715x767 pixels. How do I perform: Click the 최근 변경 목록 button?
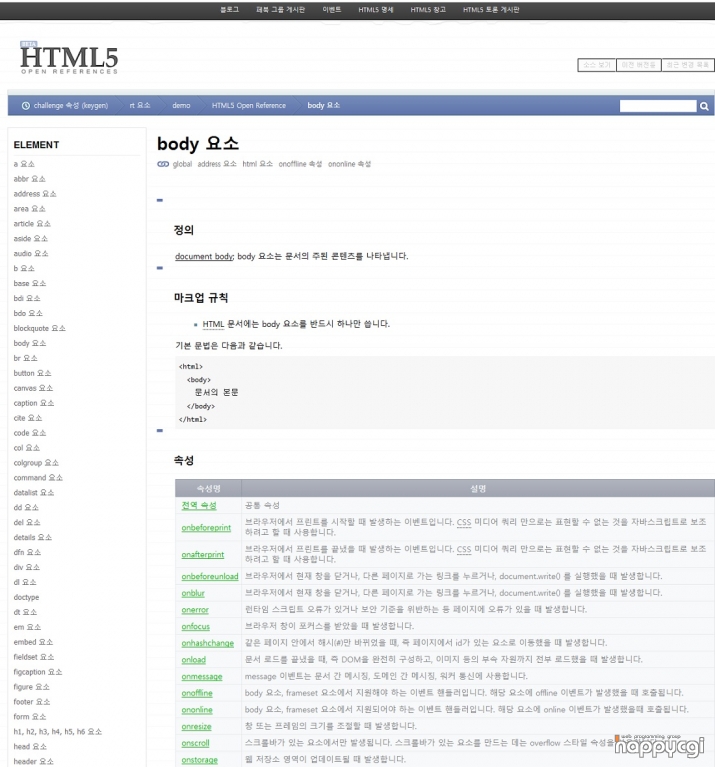688,65
